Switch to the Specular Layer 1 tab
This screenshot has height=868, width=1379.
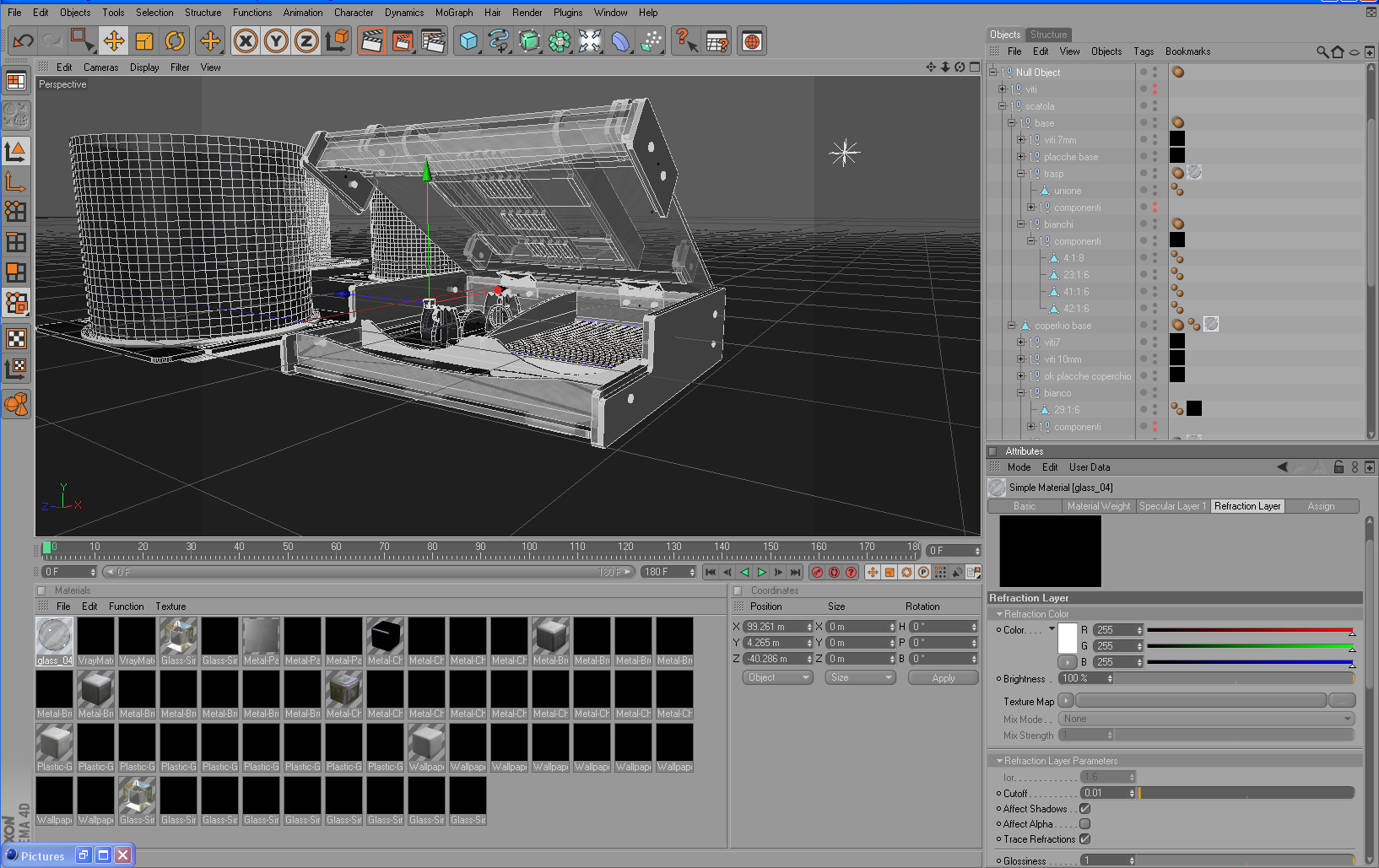(1172, 506)
